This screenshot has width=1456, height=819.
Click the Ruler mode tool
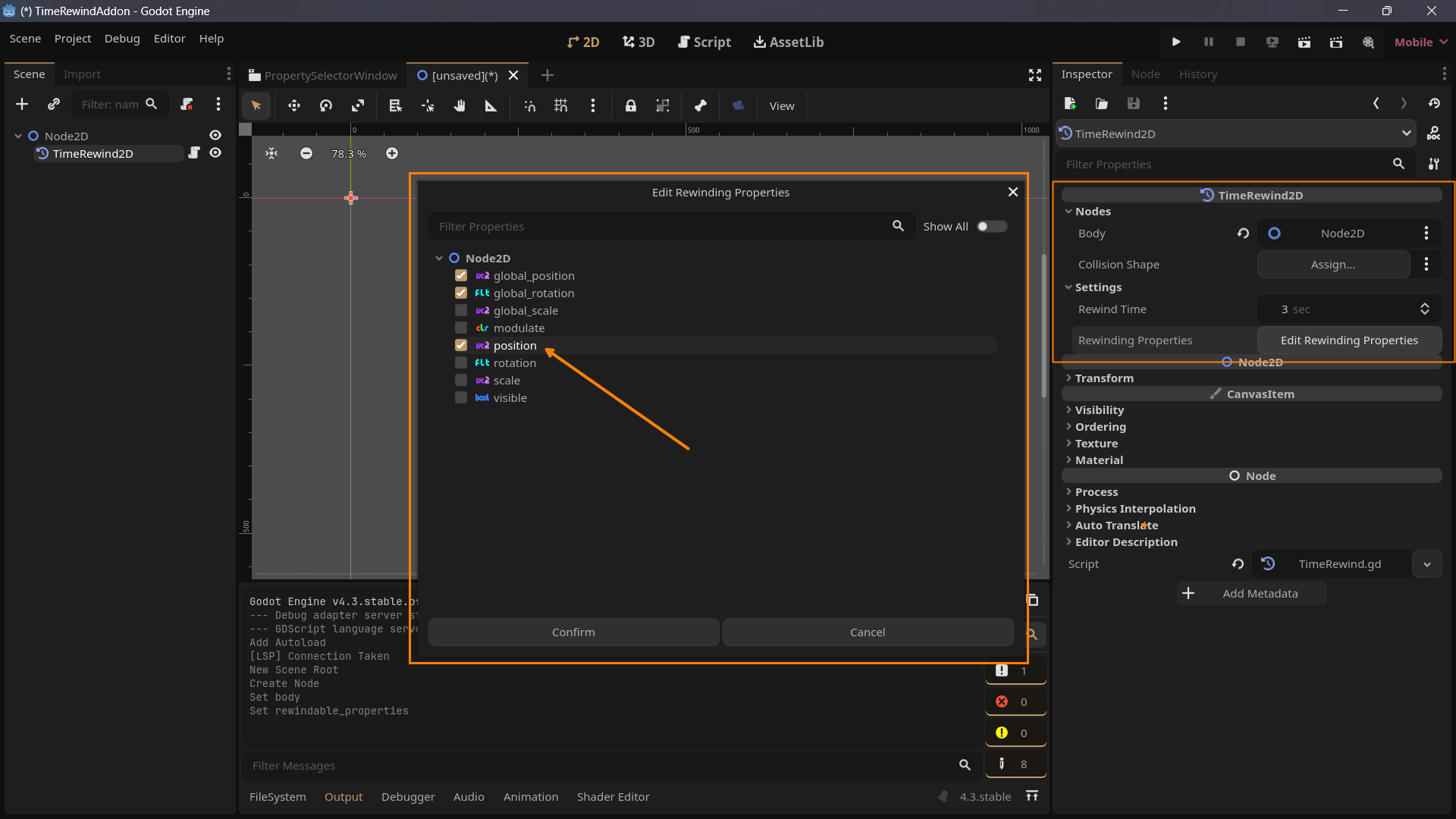491,106
